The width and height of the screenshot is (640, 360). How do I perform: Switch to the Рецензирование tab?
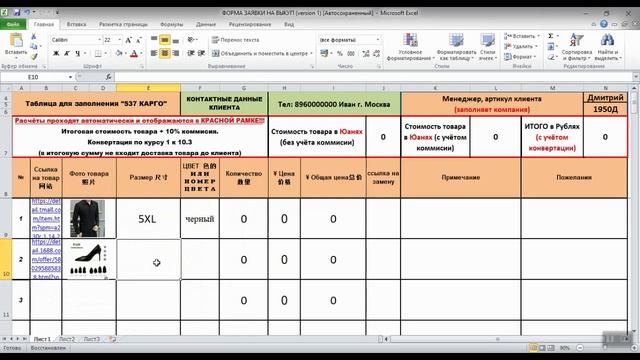[x=250, y=24]
